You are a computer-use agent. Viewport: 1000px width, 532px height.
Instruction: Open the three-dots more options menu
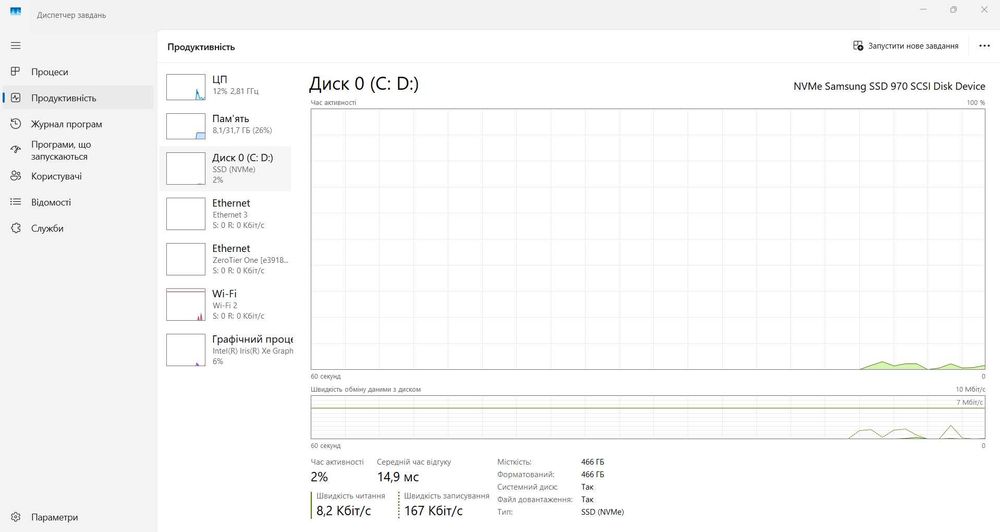(x=984, y=46)
